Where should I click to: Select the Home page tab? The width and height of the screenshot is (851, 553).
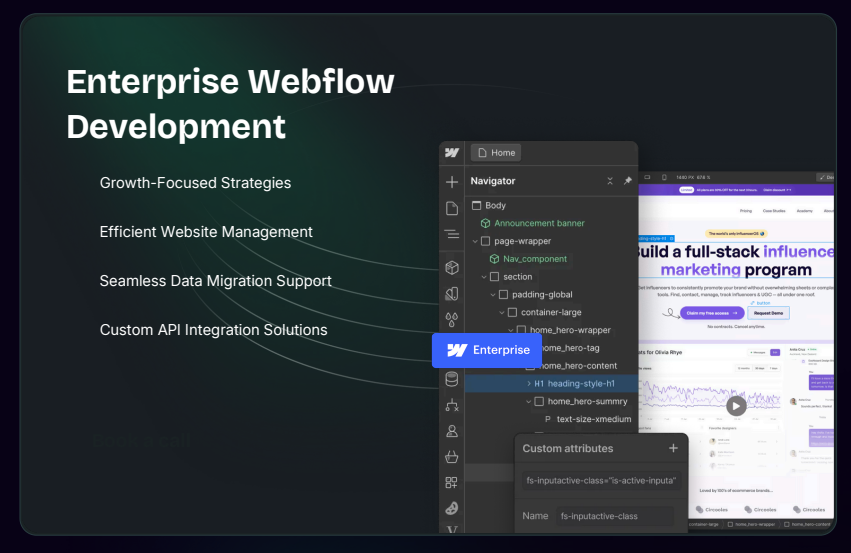pyautogui.click(x=496, y=153)
